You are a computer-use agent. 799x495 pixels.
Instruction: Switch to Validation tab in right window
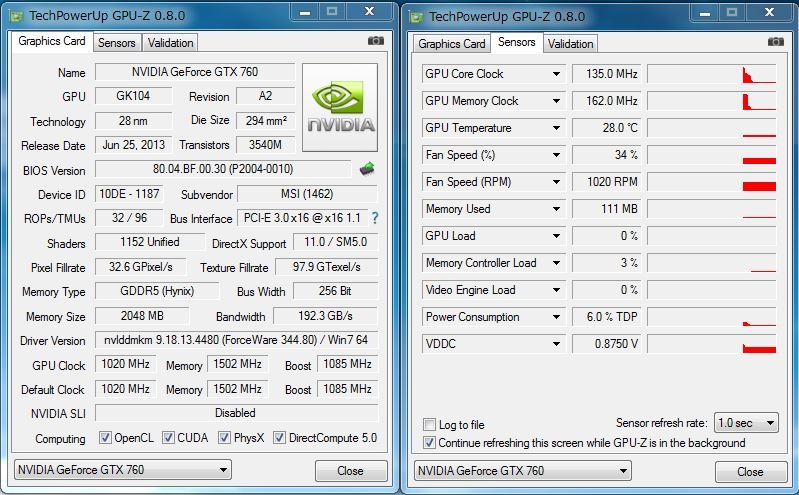click(570, 44)
